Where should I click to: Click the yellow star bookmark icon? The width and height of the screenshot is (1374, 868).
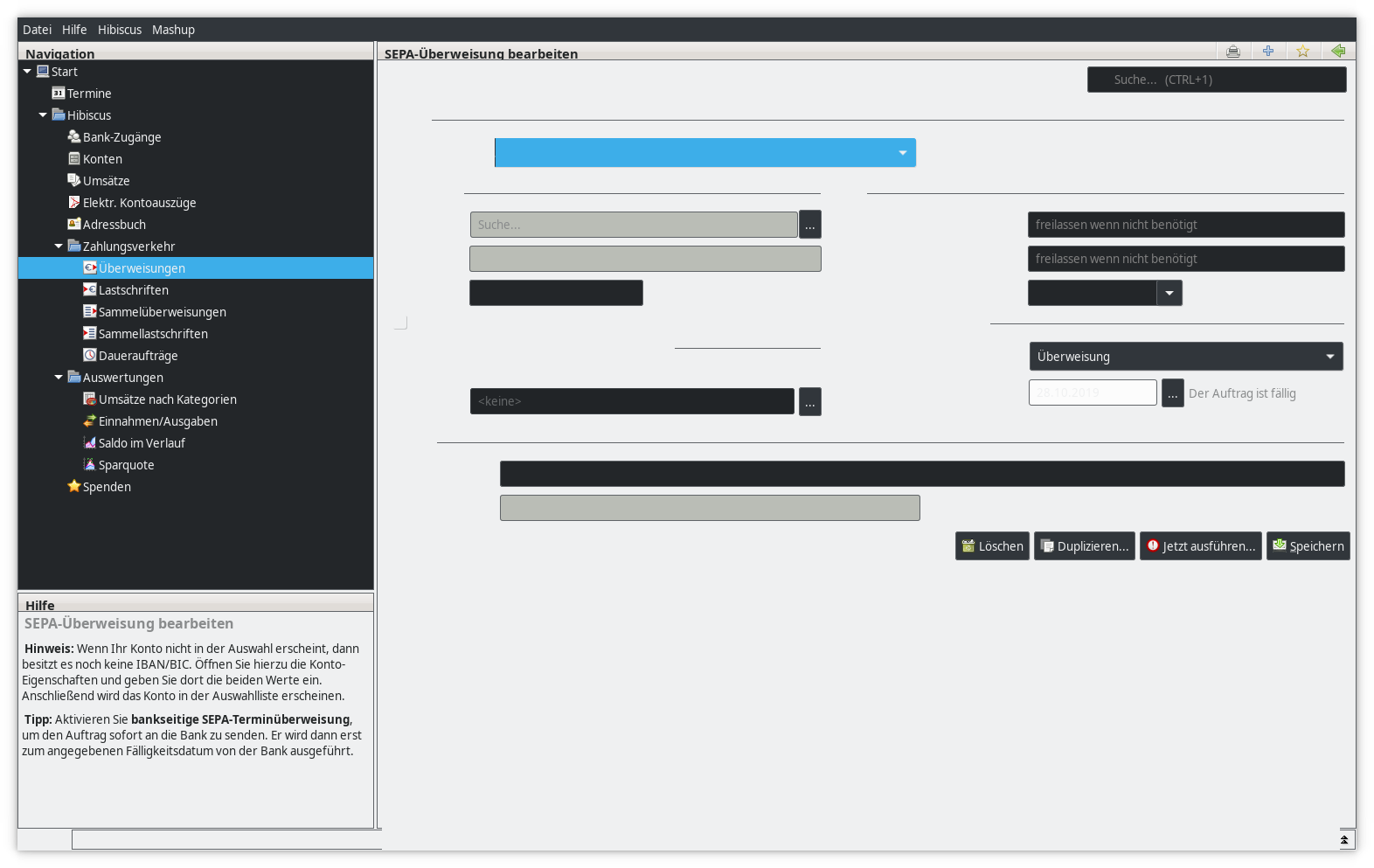coord(1302,52)
